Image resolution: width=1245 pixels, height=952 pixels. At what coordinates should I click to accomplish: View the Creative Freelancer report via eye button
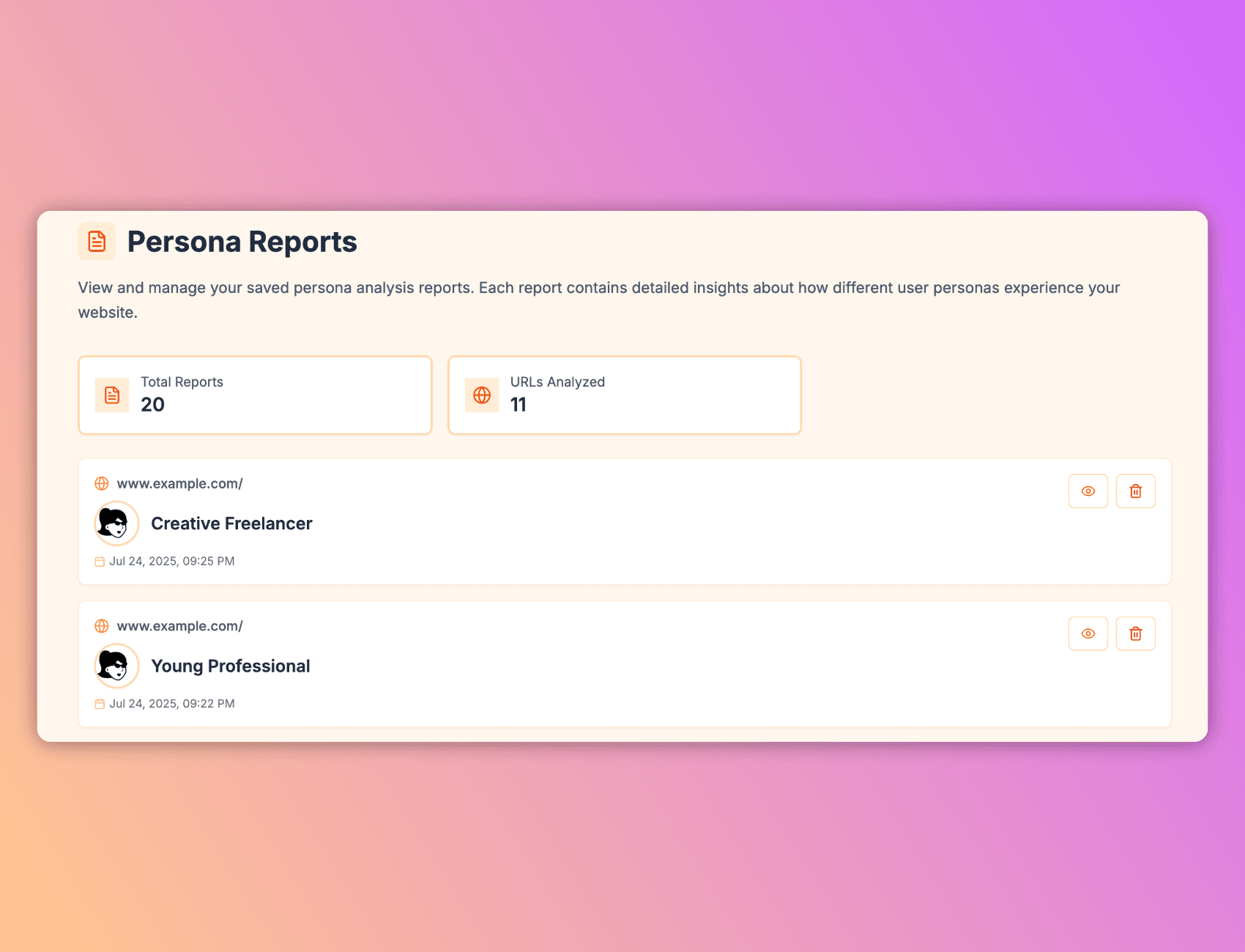[1088, 491]
